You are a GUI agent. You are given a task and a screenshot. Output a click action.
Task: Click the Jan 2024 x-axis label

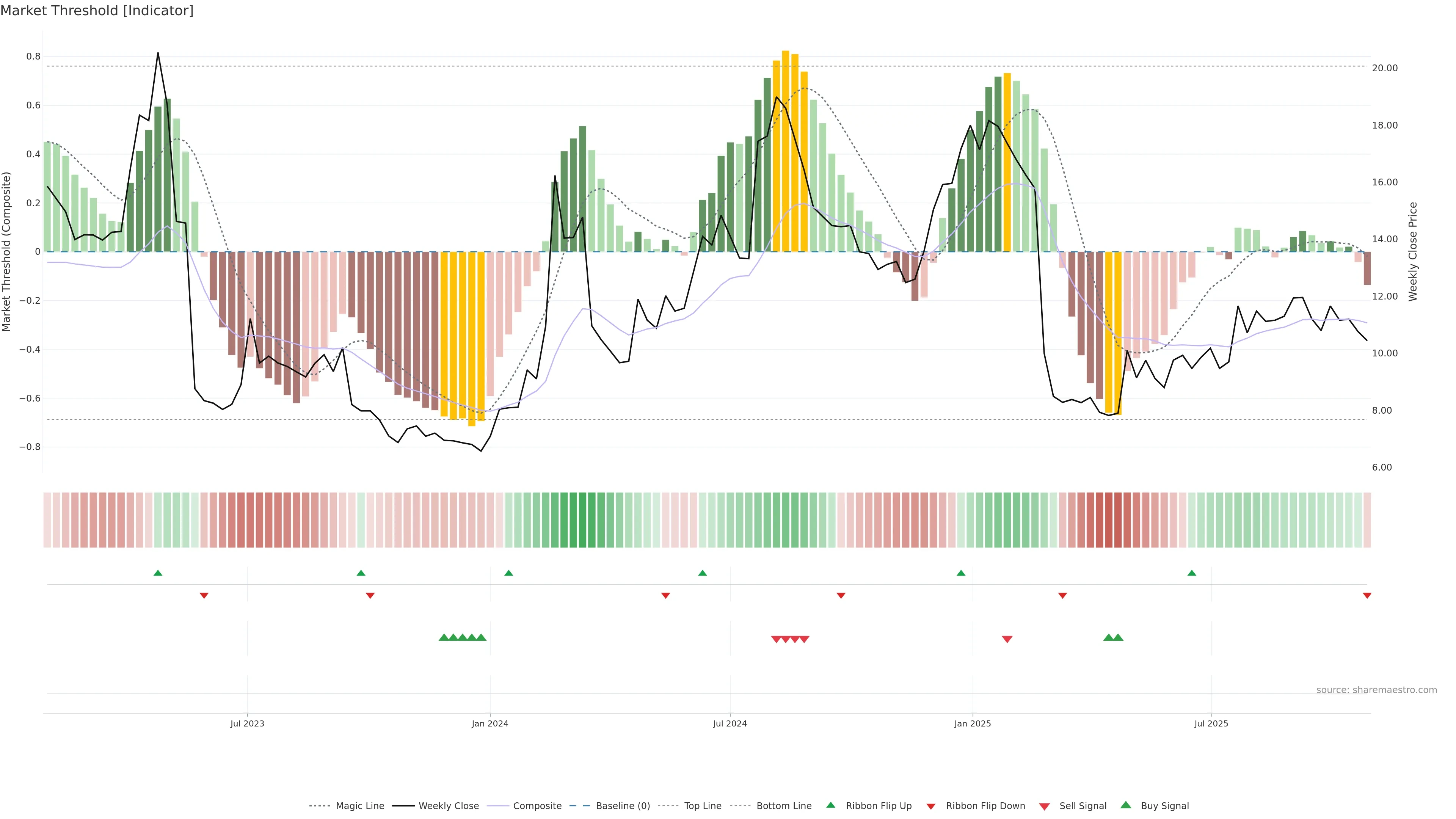490,723
